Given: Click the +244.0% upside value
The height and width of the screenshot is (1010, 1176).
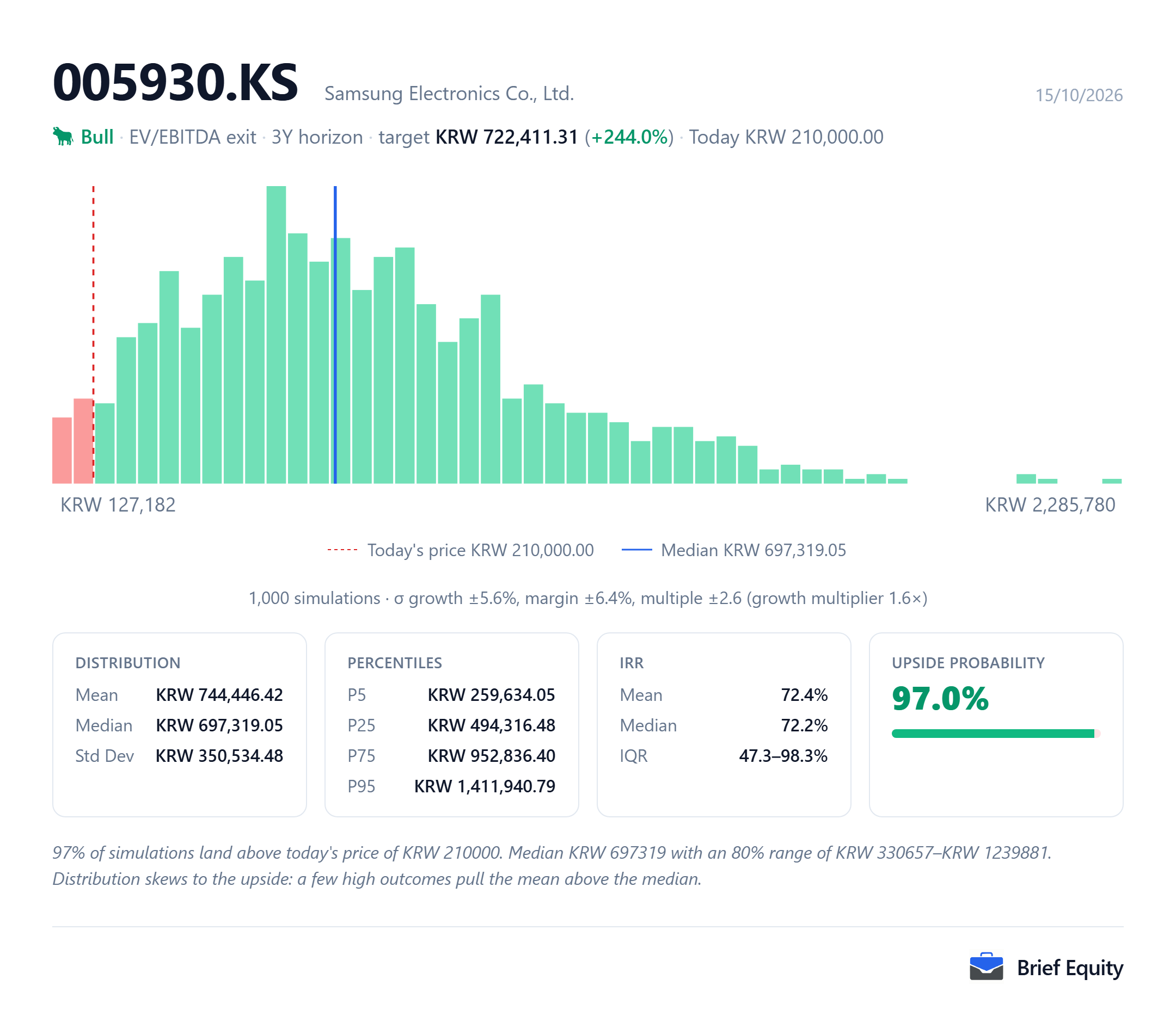Looking at the screenshot, I should click(x=629, y=137).
